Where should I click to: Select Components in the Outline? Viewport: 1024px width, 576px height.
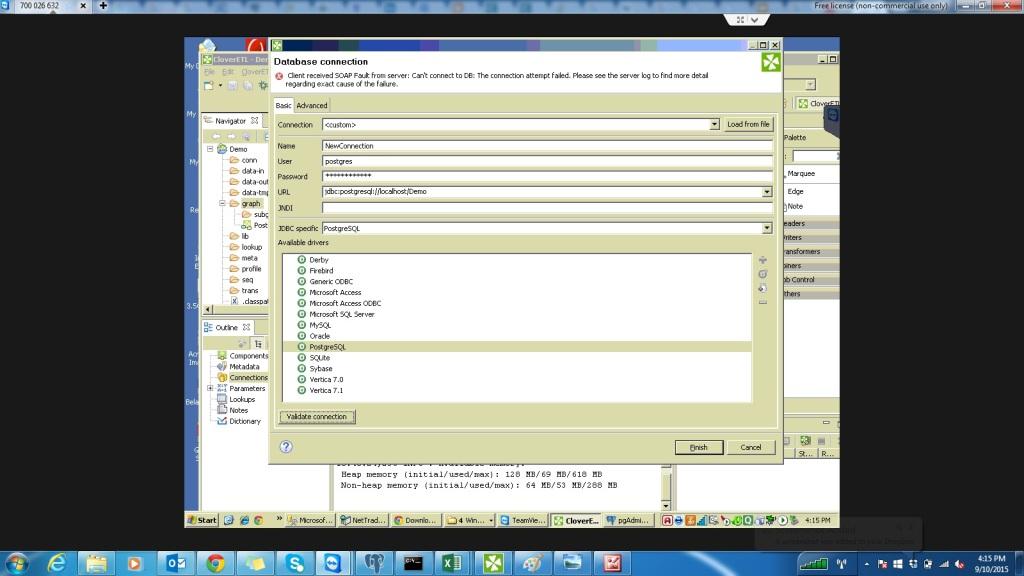coord(248,356)
